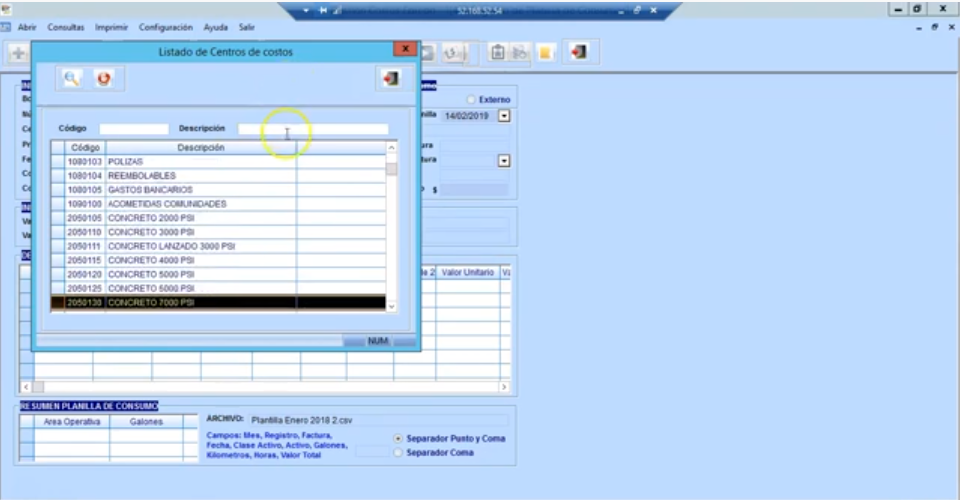The height and width of the screenshot is (500, 960).
Task: Click the undo arrow icon in main toolbar
Action: click(x=452, y=53)
